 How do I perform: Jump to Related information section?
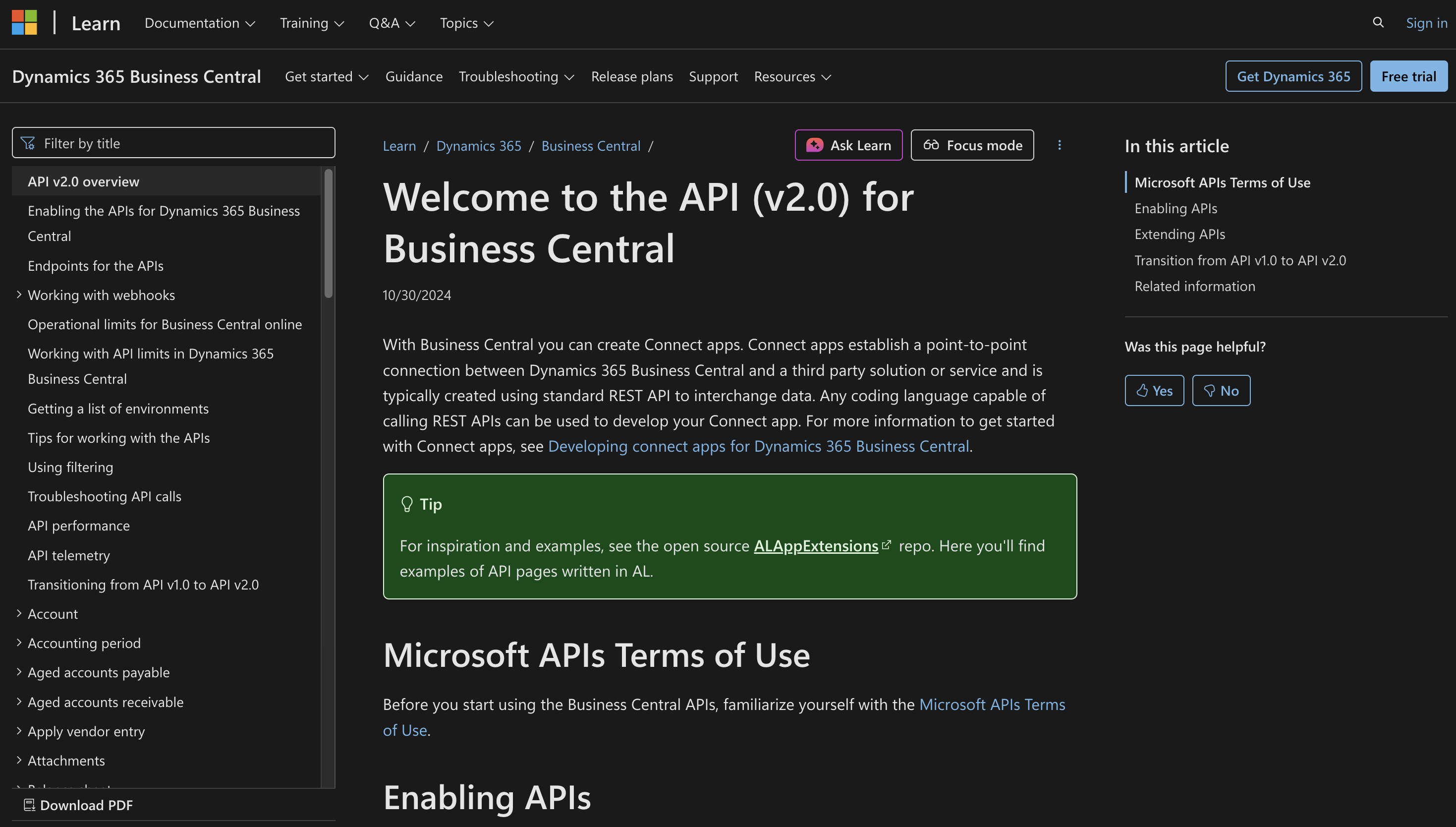click(1194, 286)
